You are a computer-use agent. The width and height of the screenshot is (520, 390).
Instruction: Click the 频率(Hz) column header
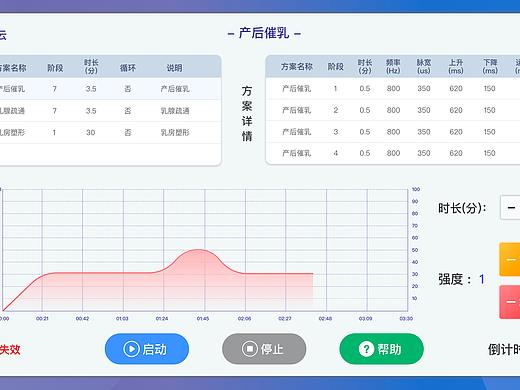[393, 66]
